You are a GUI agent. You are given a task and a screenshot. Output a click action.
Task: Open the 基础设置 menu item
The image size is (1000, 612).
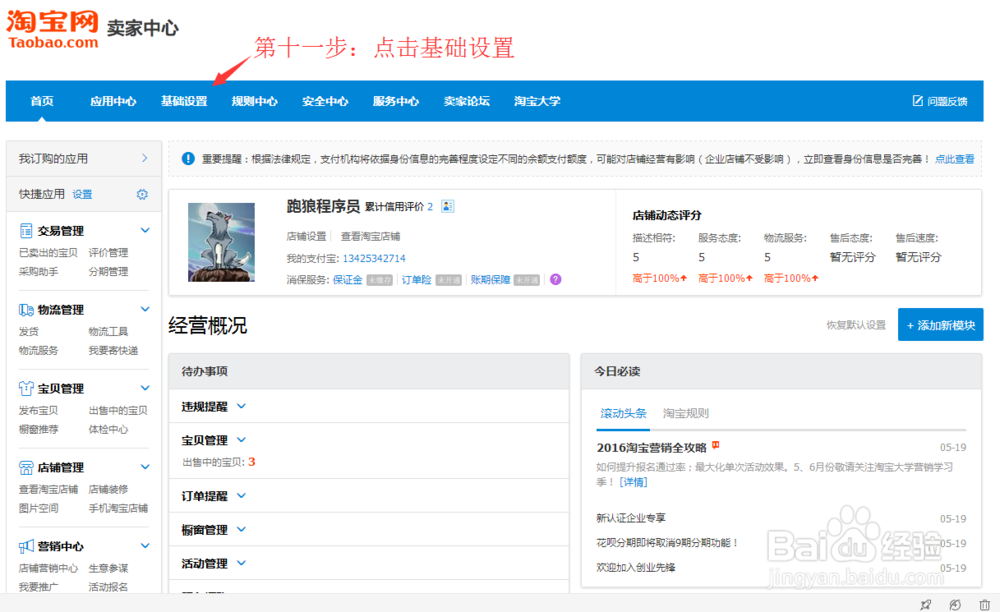pyautogui.click(x=184, y=100)
